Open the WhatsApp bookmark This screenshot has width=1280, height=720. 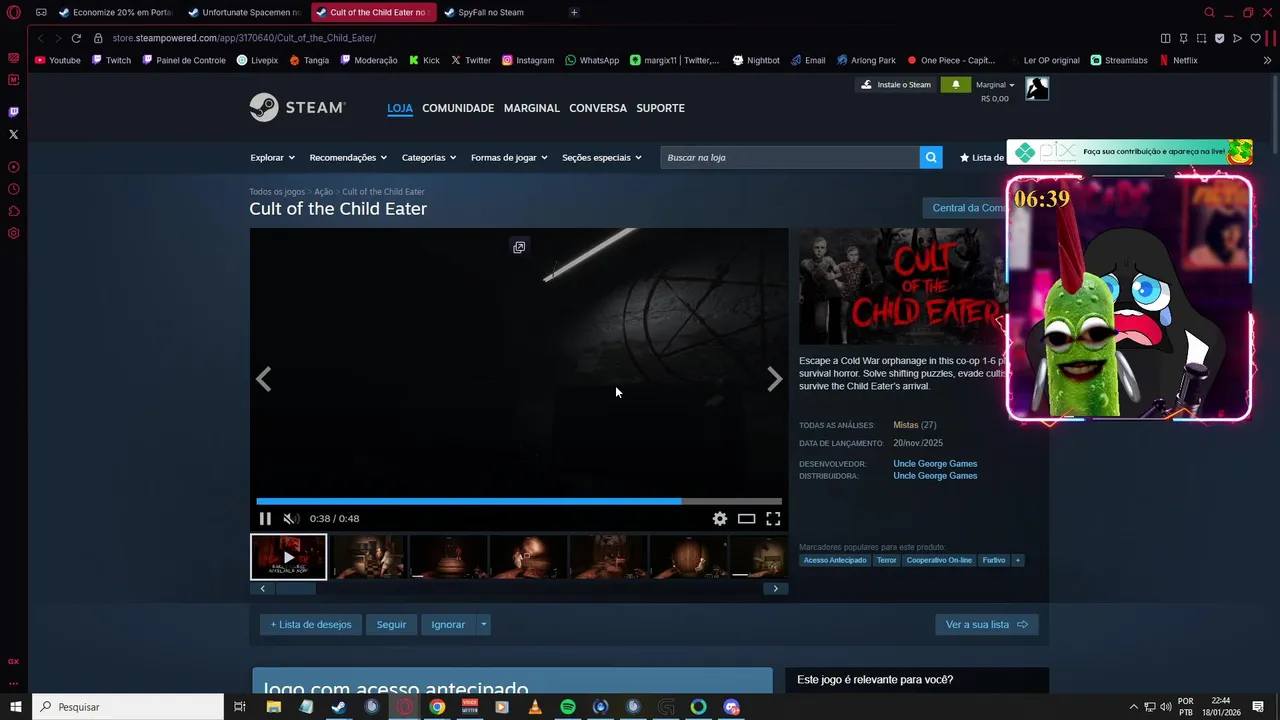[x=592, y=60]
